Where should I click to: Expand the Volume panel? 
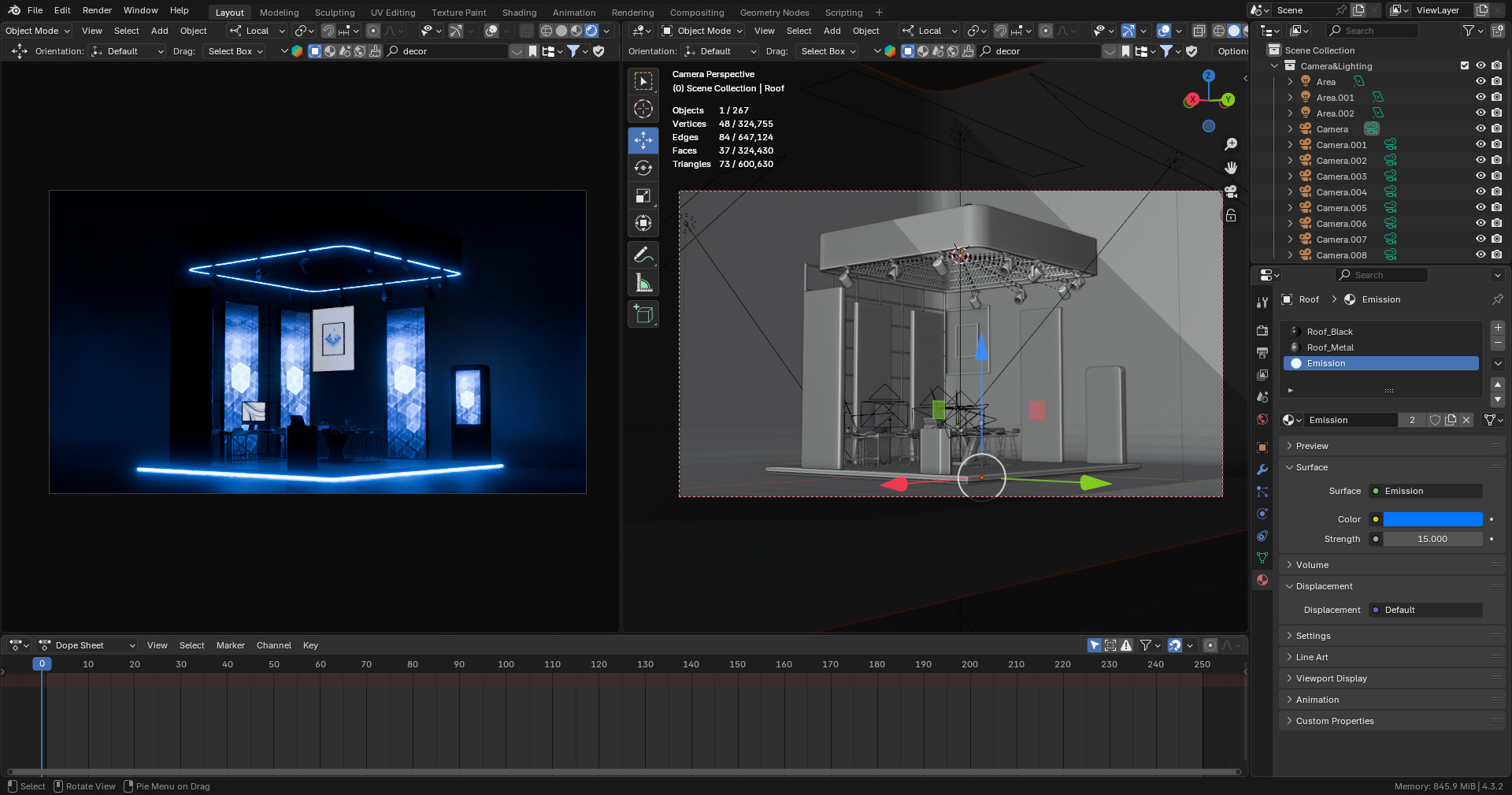click(1312, 565)
